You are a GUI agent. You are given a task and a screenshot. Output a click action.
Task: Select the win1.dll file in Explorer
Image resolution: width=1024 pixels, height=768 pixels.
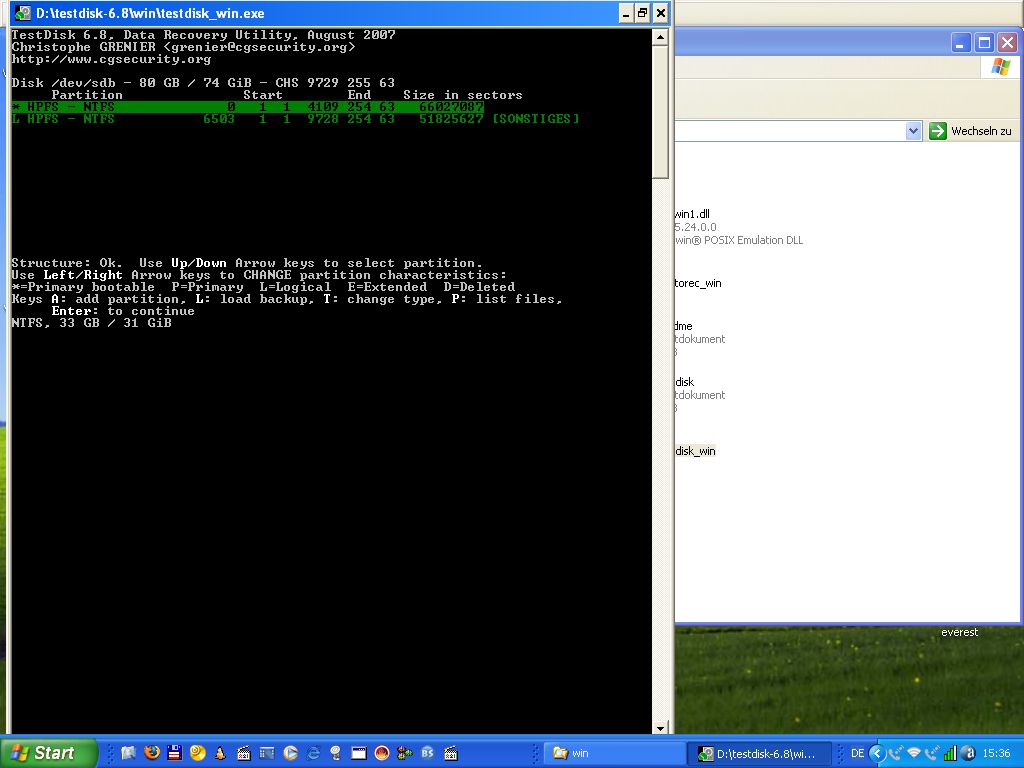(x=692, y=214)
